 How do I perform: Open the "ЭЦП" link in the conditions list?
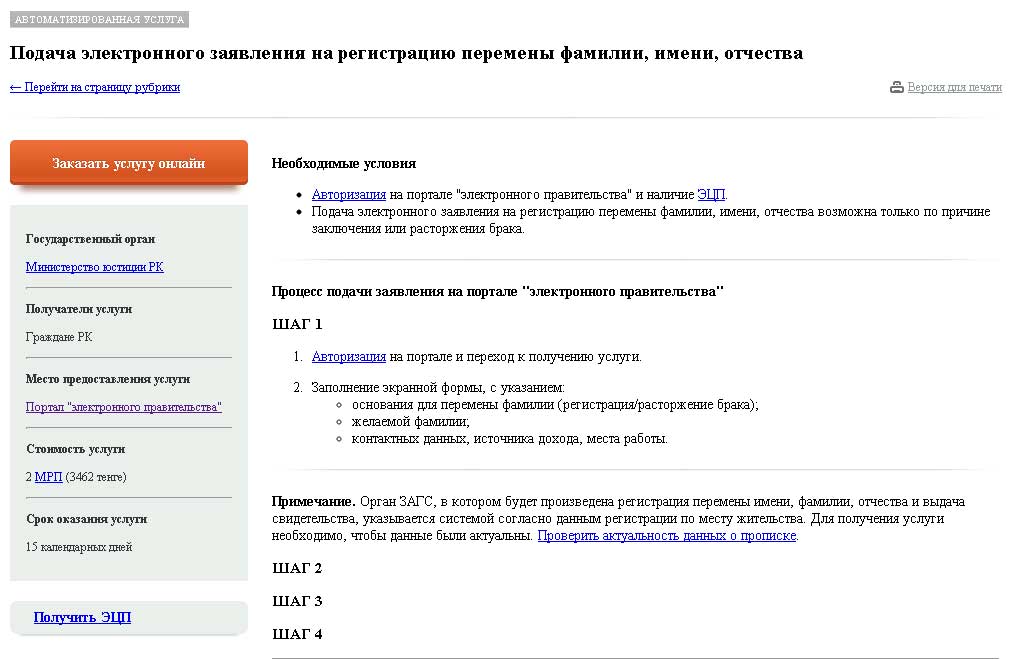[710, 195]
